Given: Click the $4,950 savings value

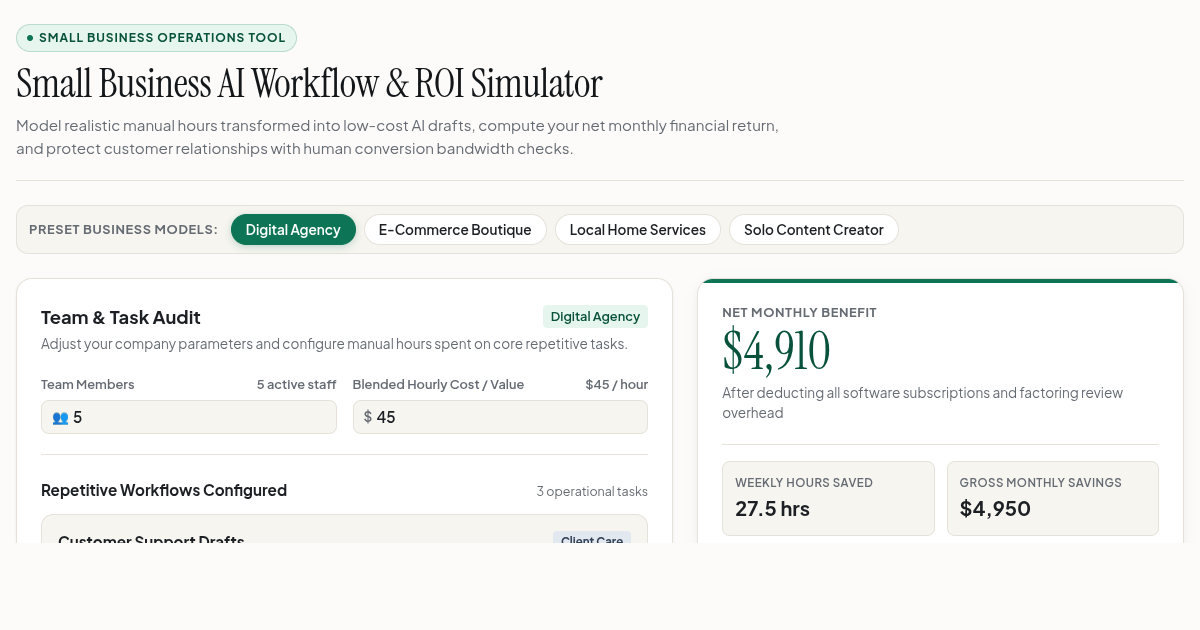Looking at the screenshot, I should (x=995, y=509).
